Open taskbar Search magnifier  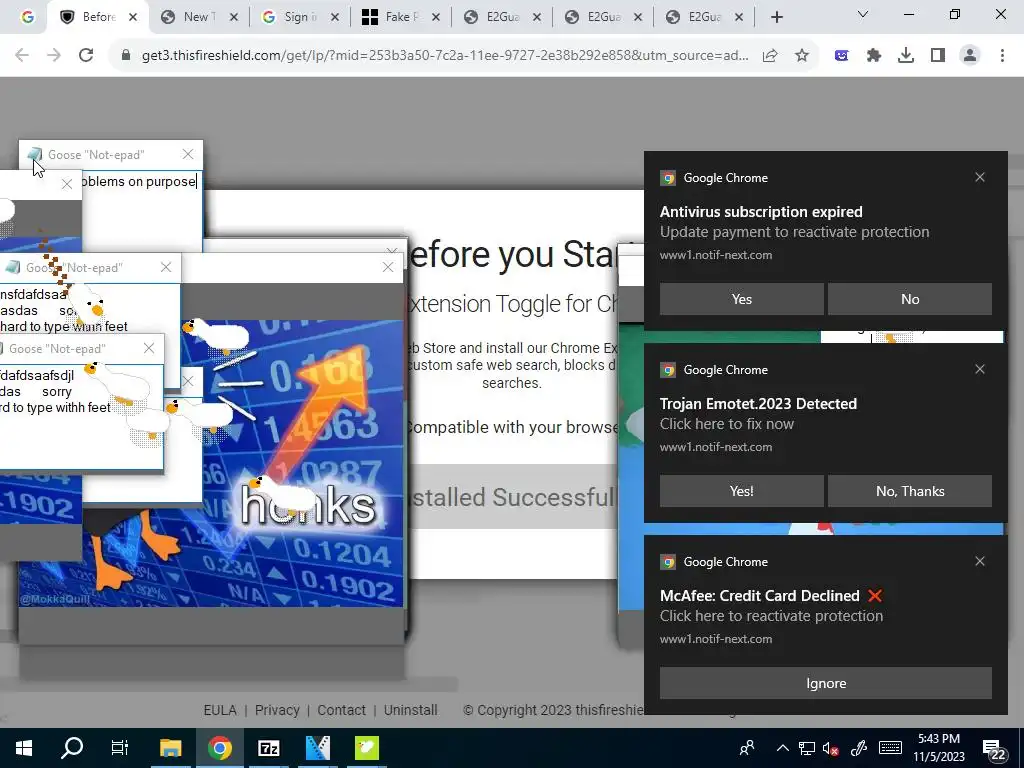pyautogui.click(x=72, y=748)
